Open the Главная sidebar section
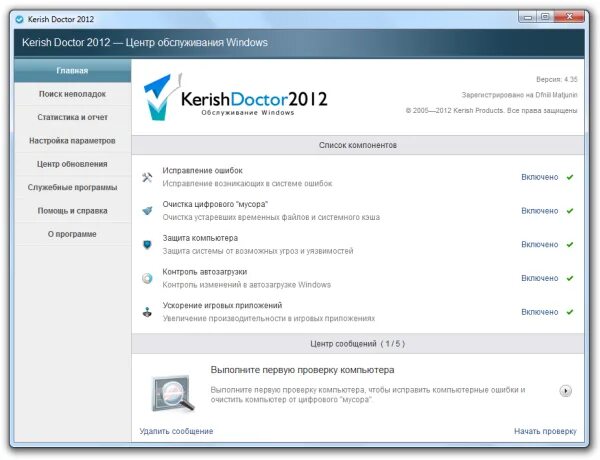Viewport: 600px width, 460px height. [72, 71]
